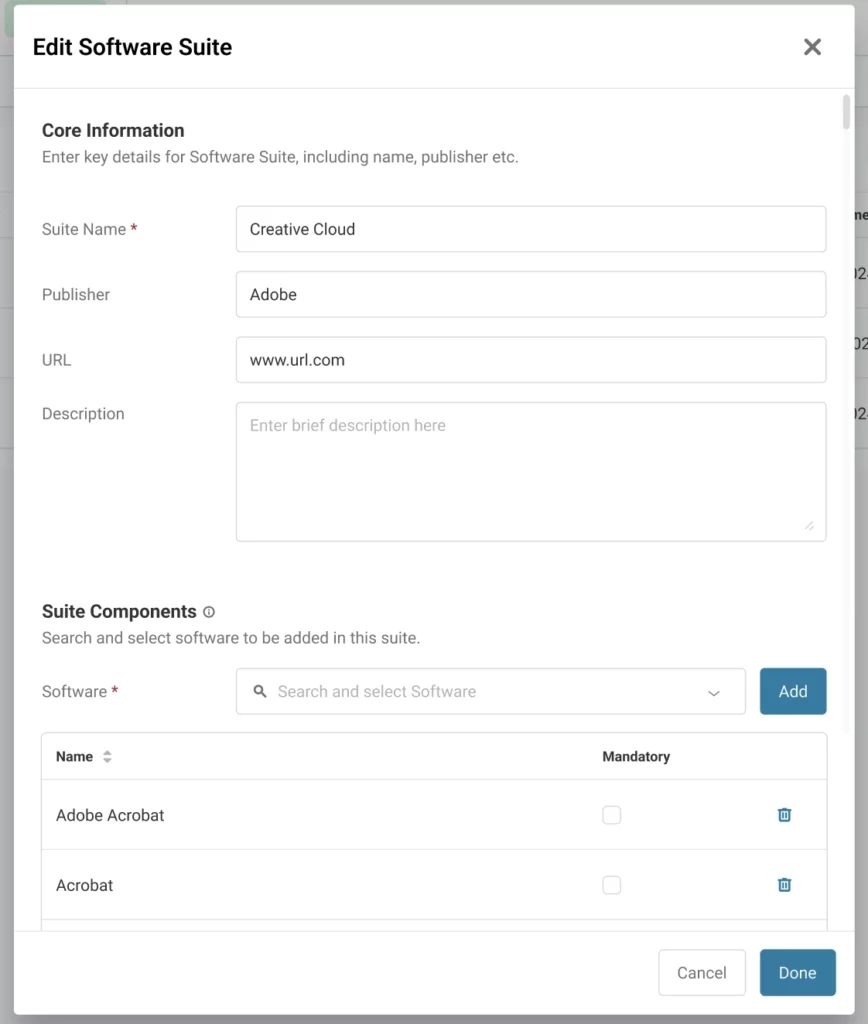
Task: Select the Acrobat row name
Action: 84,885
